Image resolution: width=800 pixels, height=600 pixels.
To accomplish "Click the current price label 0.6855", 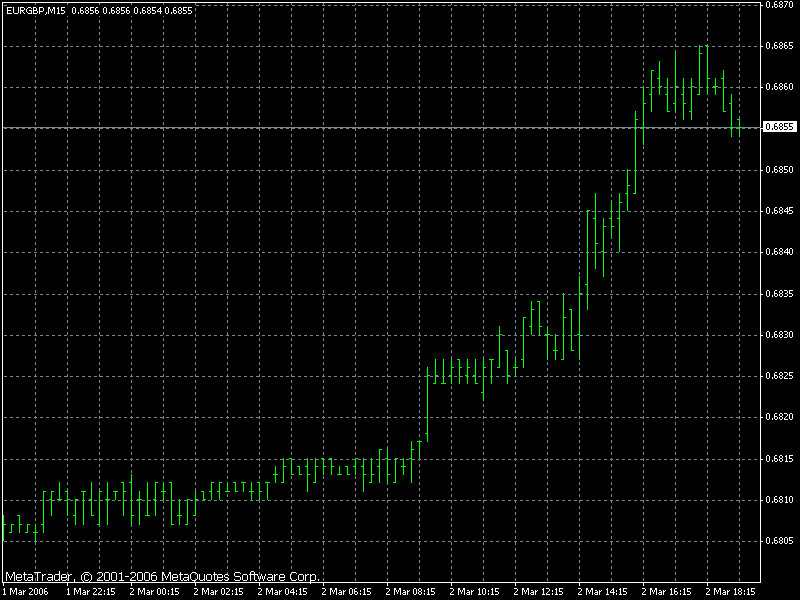I will click(x=779, y=127).
